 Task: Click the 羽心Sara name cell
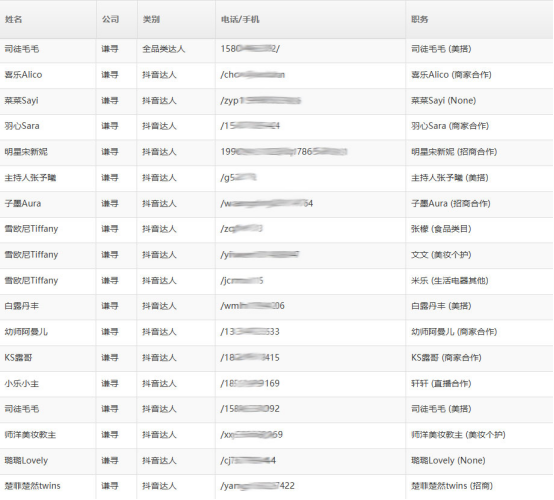tap(22, 126)
